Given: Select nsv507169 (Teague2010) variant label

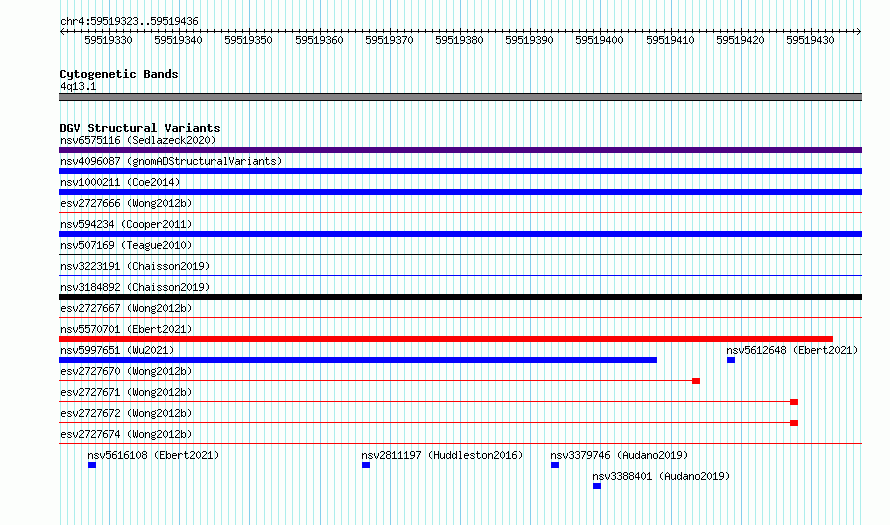Looking at the screenshot, I should (126, 245).
